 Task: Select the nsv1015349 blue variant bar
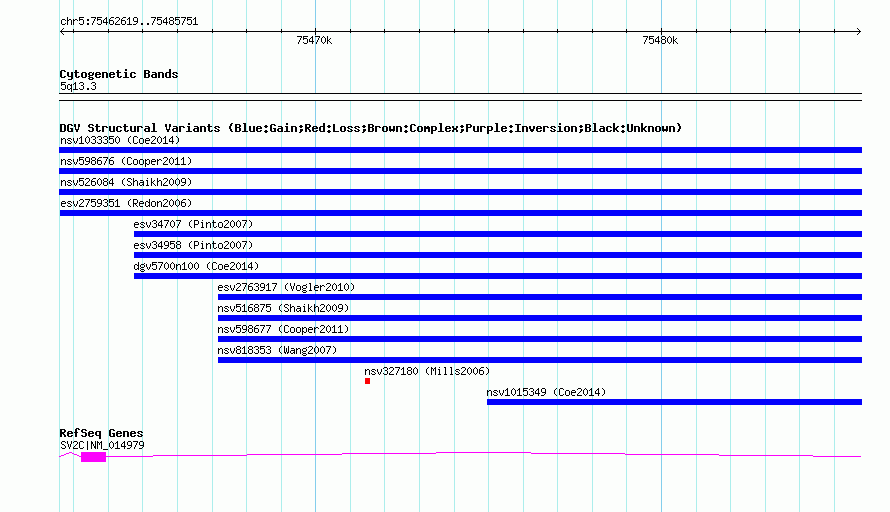point(674,402)
